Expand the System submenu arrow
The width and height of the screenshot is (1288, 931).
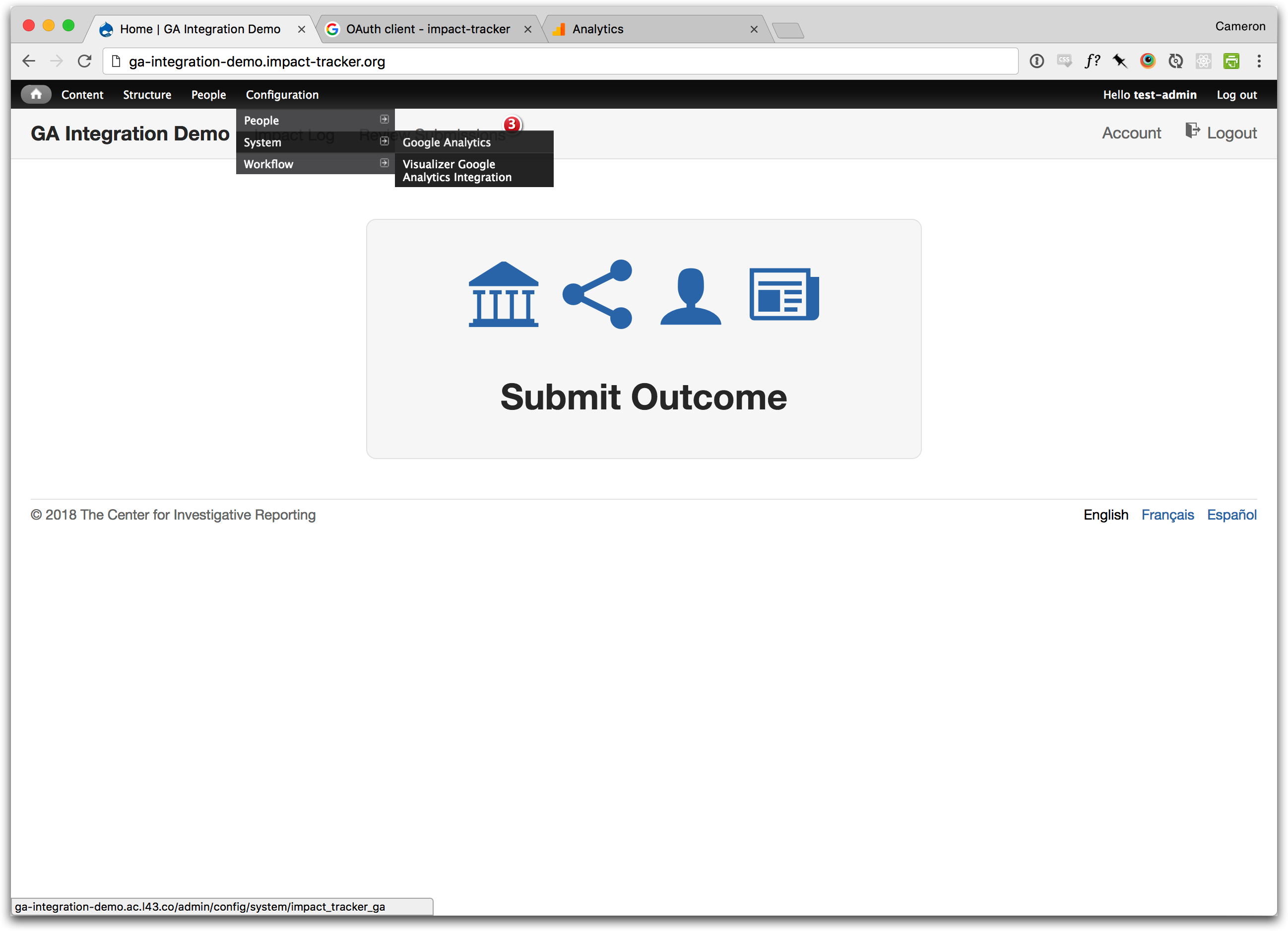click(385, 141)
